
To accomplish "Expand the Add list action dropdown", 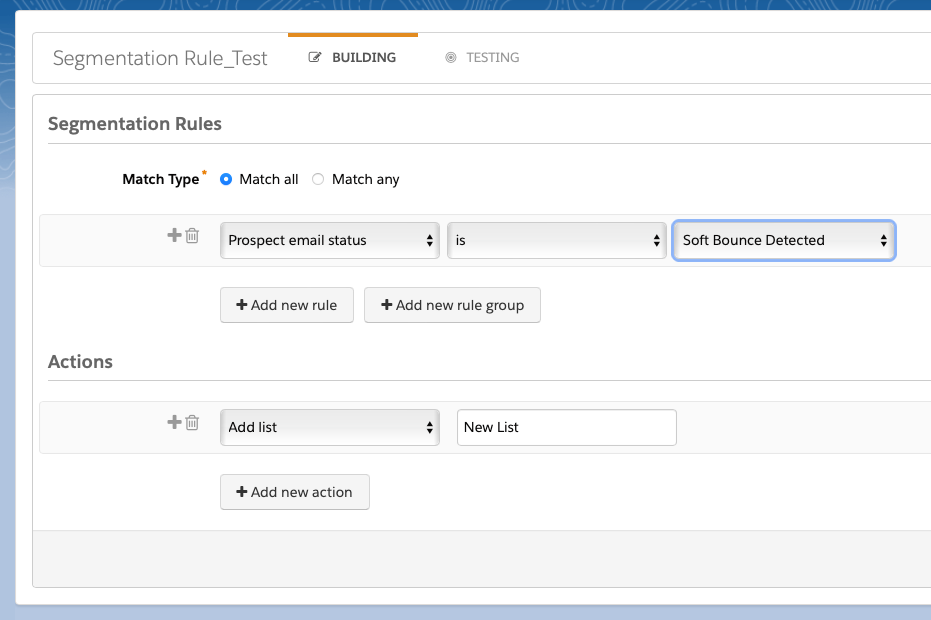I will click(x=329, y=427).
